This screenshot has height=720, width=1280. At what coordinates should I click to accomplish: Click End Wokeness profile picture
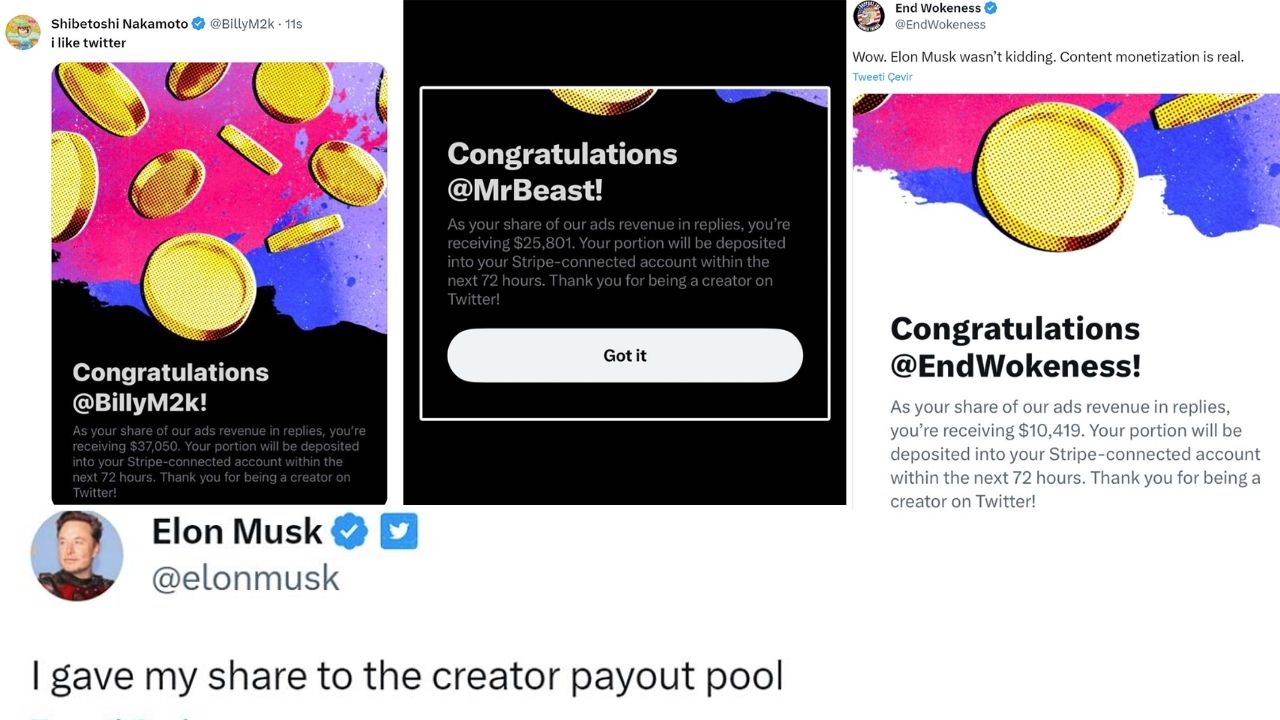pos(868,16)
